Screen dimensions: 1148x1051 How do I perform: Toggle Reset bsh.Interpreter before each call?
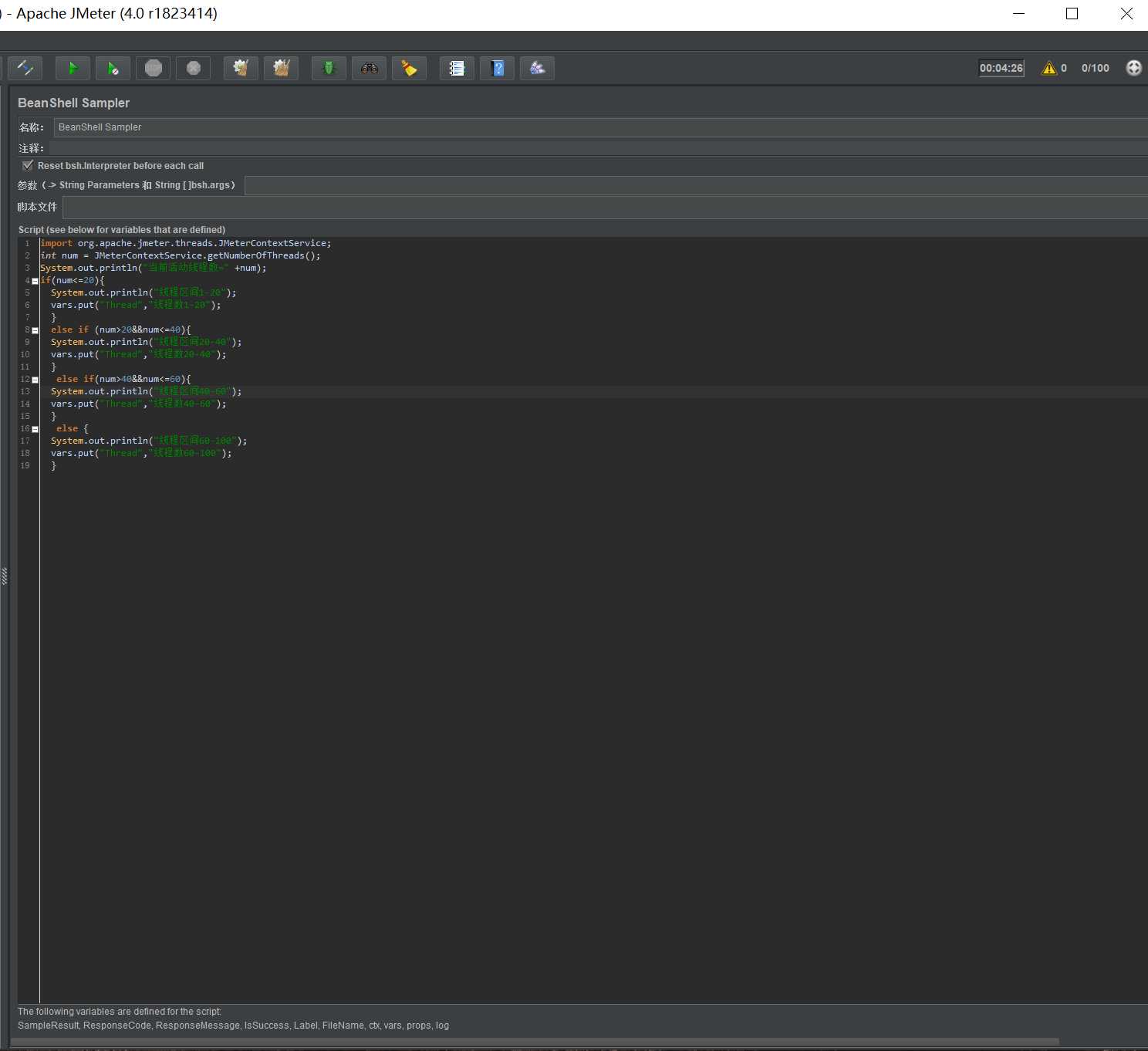tap(28, 165)
